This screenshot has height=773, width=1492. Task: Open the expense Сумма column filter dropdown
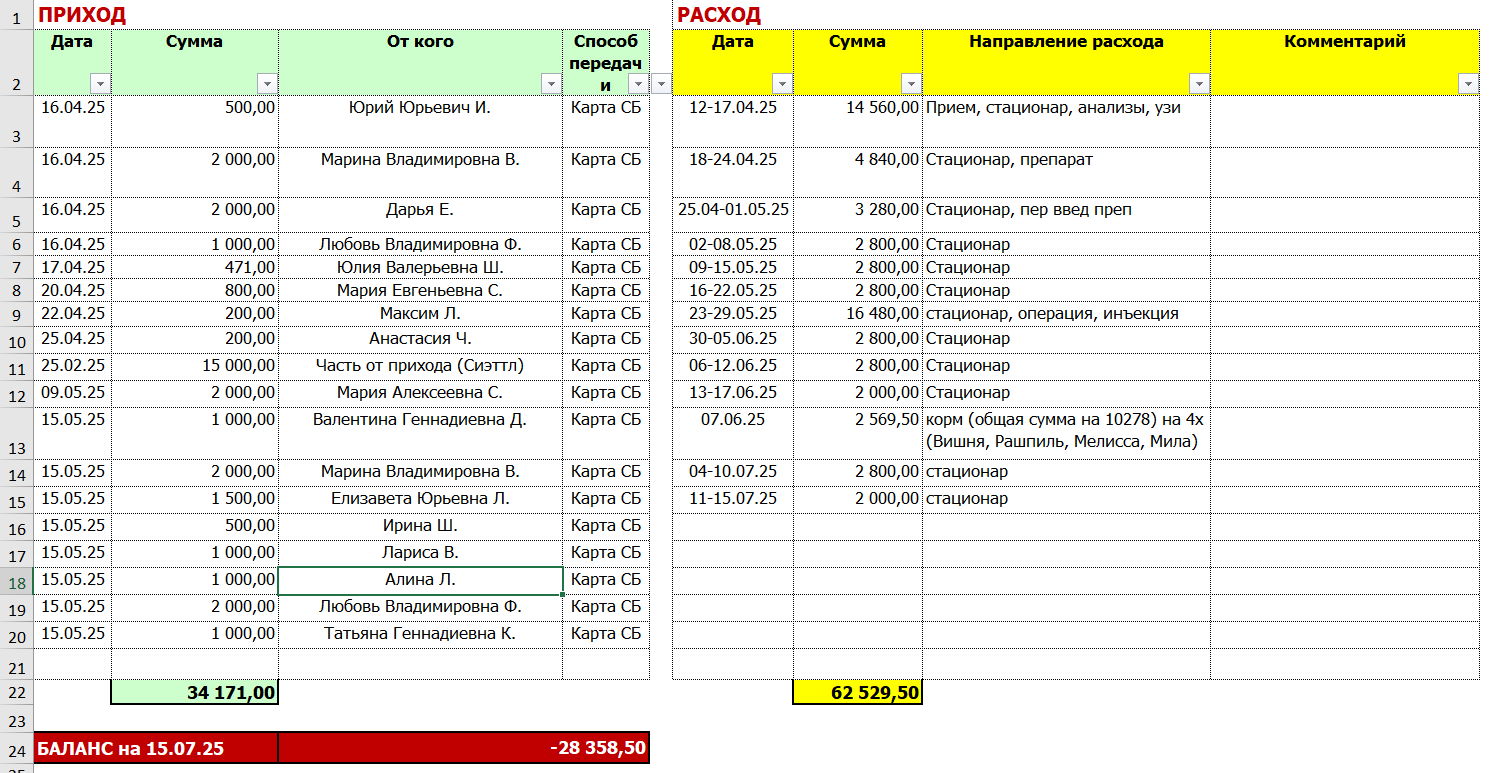tap(910, 84)
